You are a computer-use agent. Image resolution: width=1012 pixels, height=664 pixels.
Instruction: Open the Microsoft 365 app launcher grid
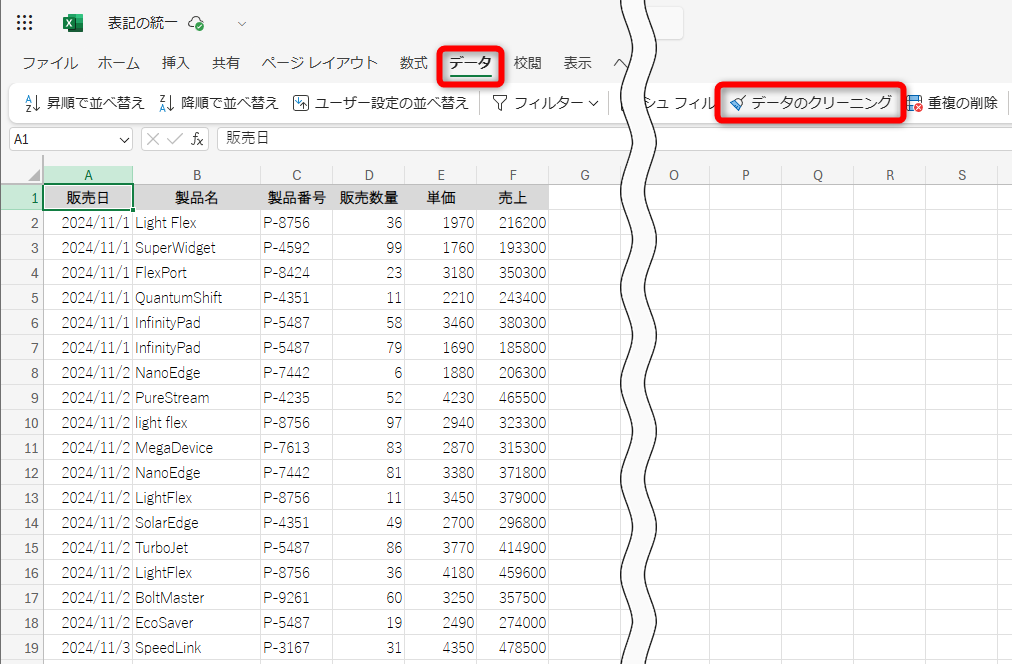click(x=24, y=22)
